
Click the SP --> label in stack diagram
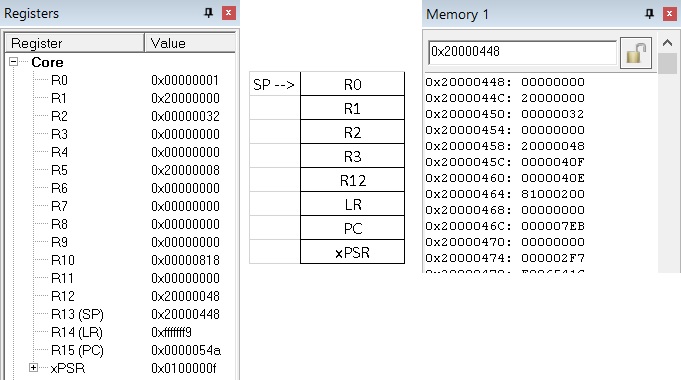coord(274,84)
